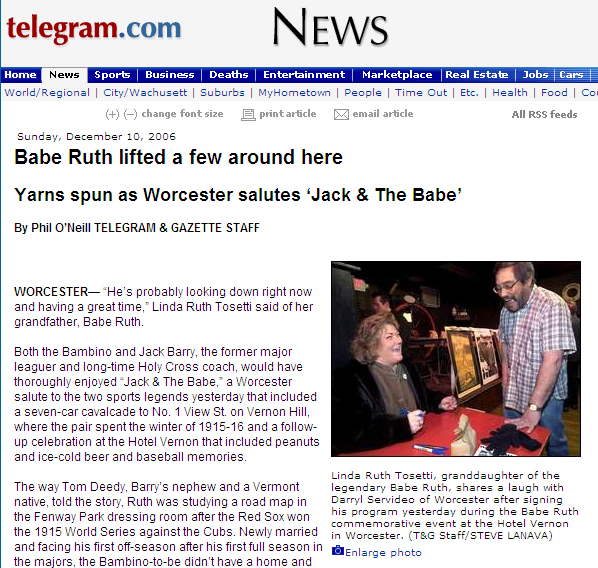Click the World/Regional sublink
Viewport: 598px width, 568px height.
(x=47, y=93)
